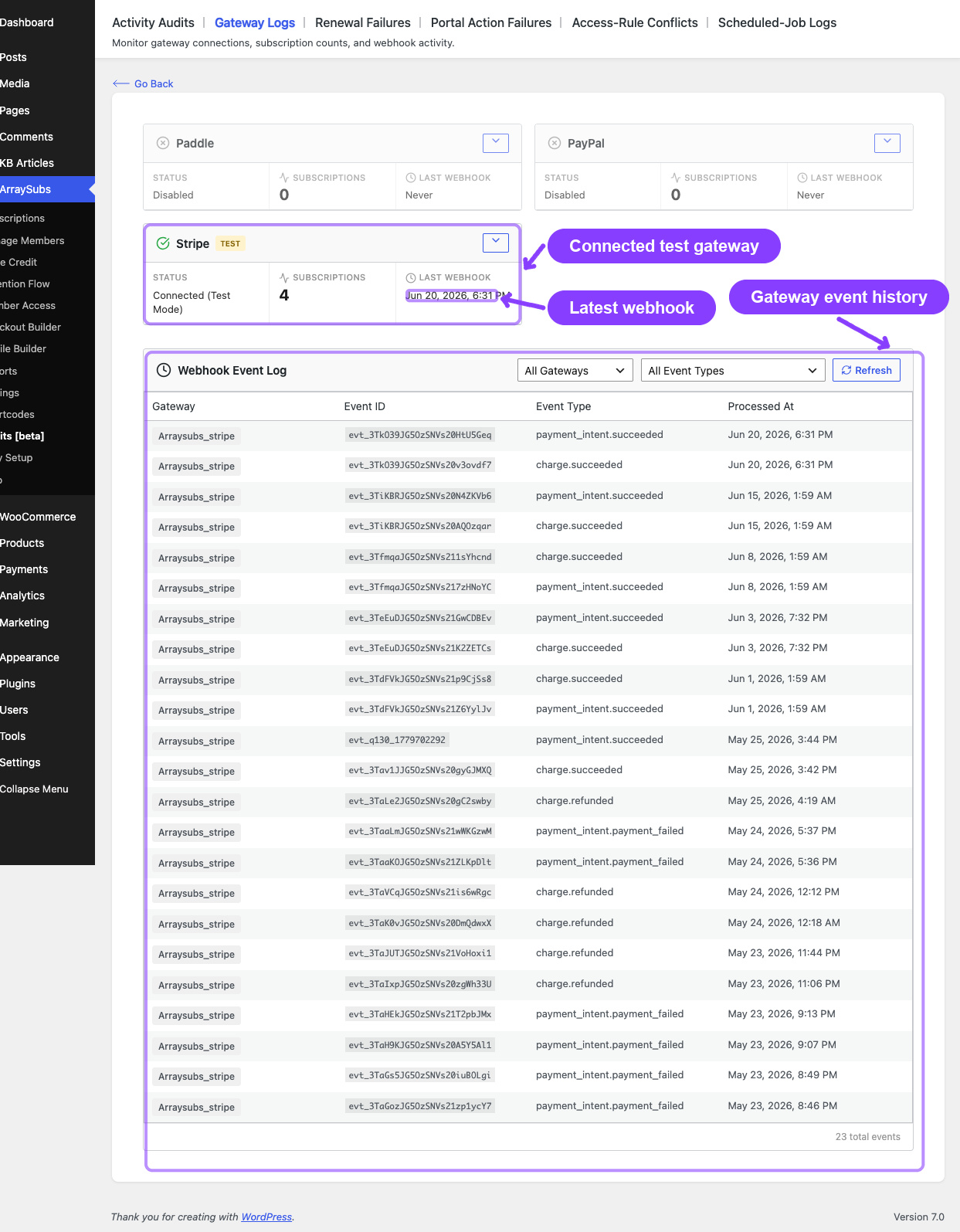960x1232 pixels.
Task: Click the 23 total events count
Action: [868, 1137]
